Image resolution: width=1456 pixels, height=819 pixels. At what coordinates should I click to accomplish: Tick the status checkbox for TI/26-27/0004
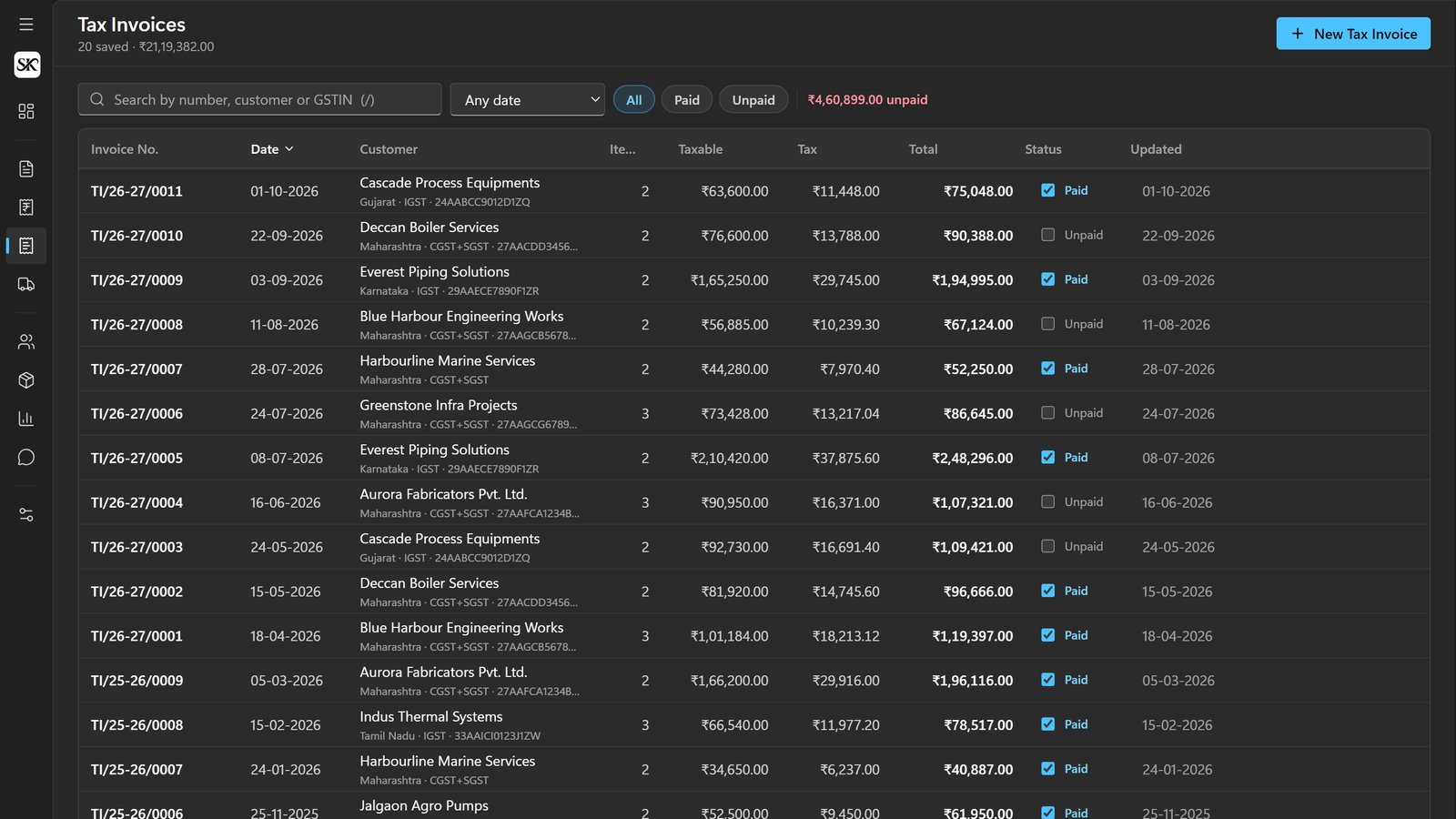[x=1048, y=502]
